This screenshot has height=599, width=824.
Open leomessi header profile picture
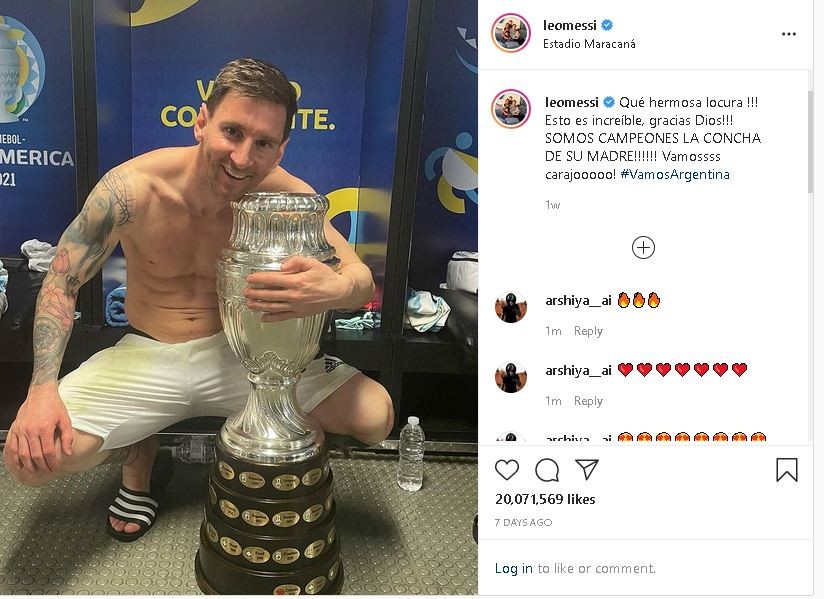tap(511, 33)
